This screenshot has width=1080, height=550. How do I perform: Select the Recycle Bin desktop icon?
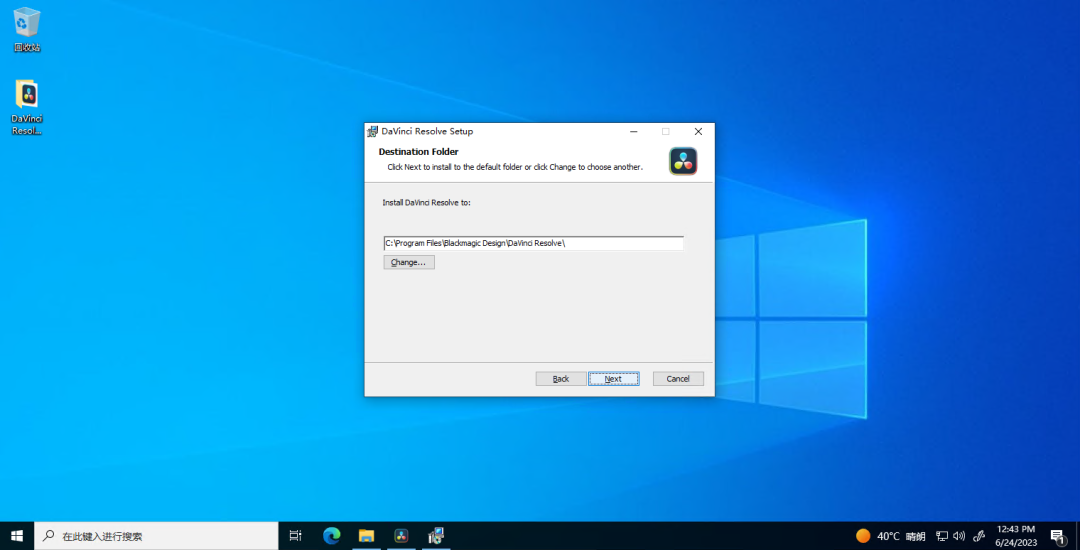pos(27,29)
